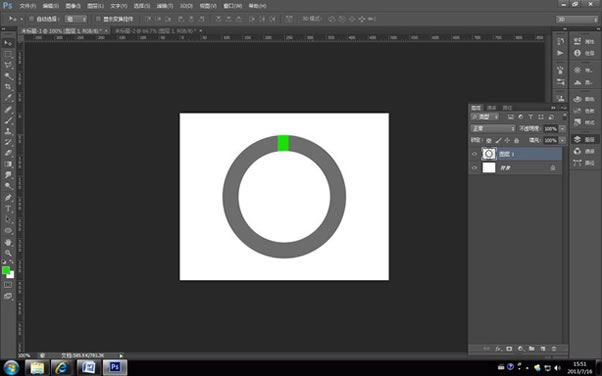Open the layer filter type dropdown

tap(485, 117)
